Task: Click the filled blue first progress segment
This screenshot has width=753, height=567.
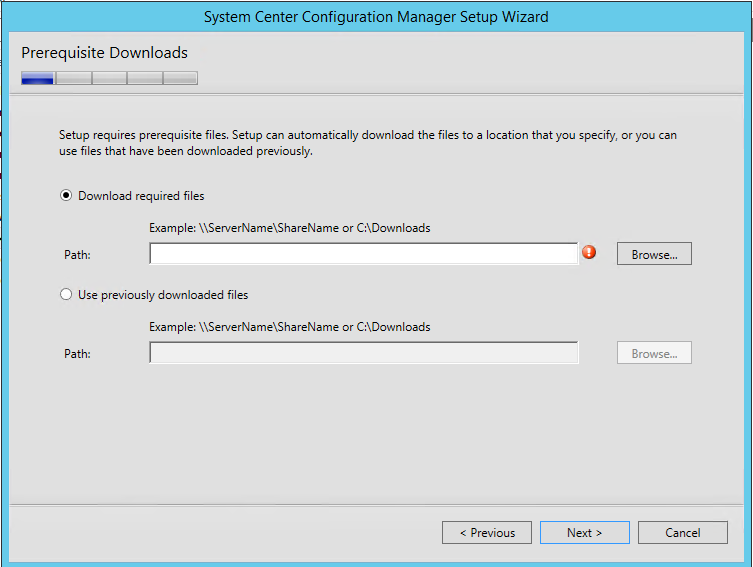Action: coord(37,78)
